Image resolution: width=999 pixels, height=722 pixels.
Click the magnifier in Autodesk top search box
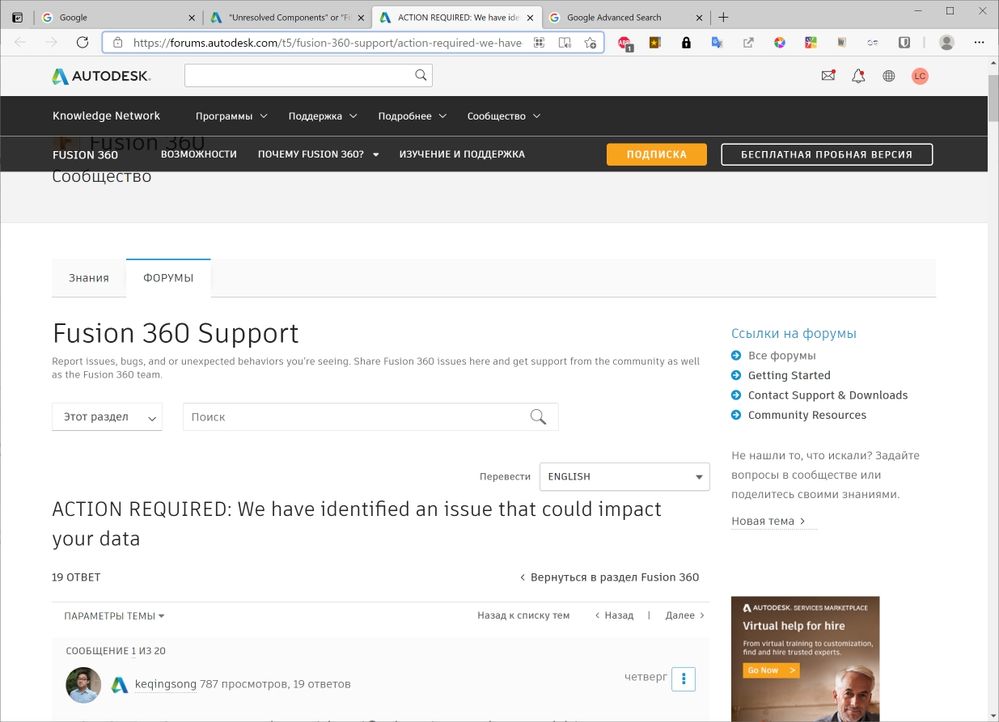click(x=420, y=75)
